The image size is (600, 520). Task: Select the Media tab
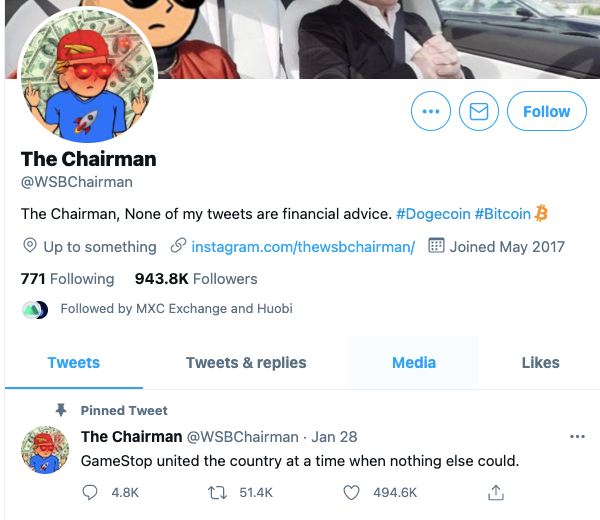click(414, 362)
